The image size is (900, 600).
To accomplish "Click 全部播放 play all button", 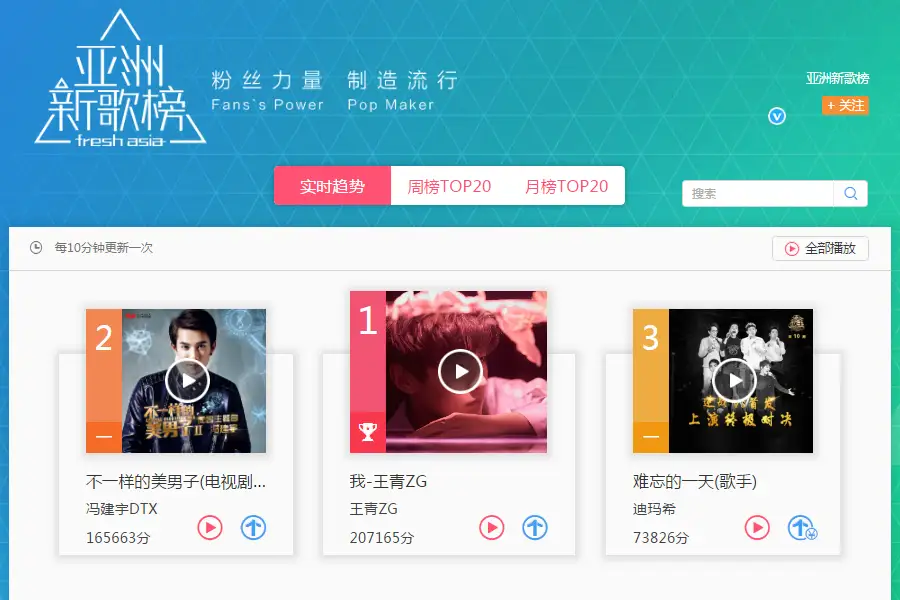I will tap(820, 249).
